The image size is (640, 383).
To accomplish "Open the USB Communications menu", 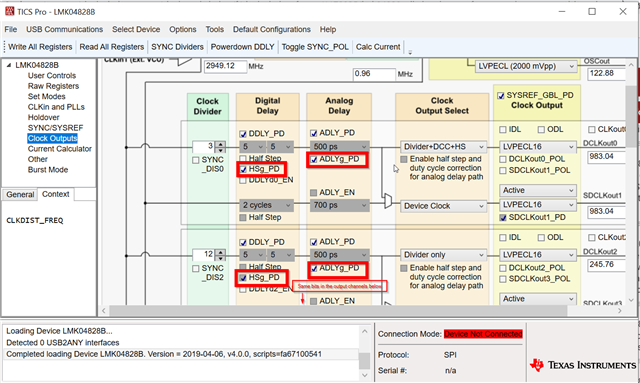I will tap(64, 29).
